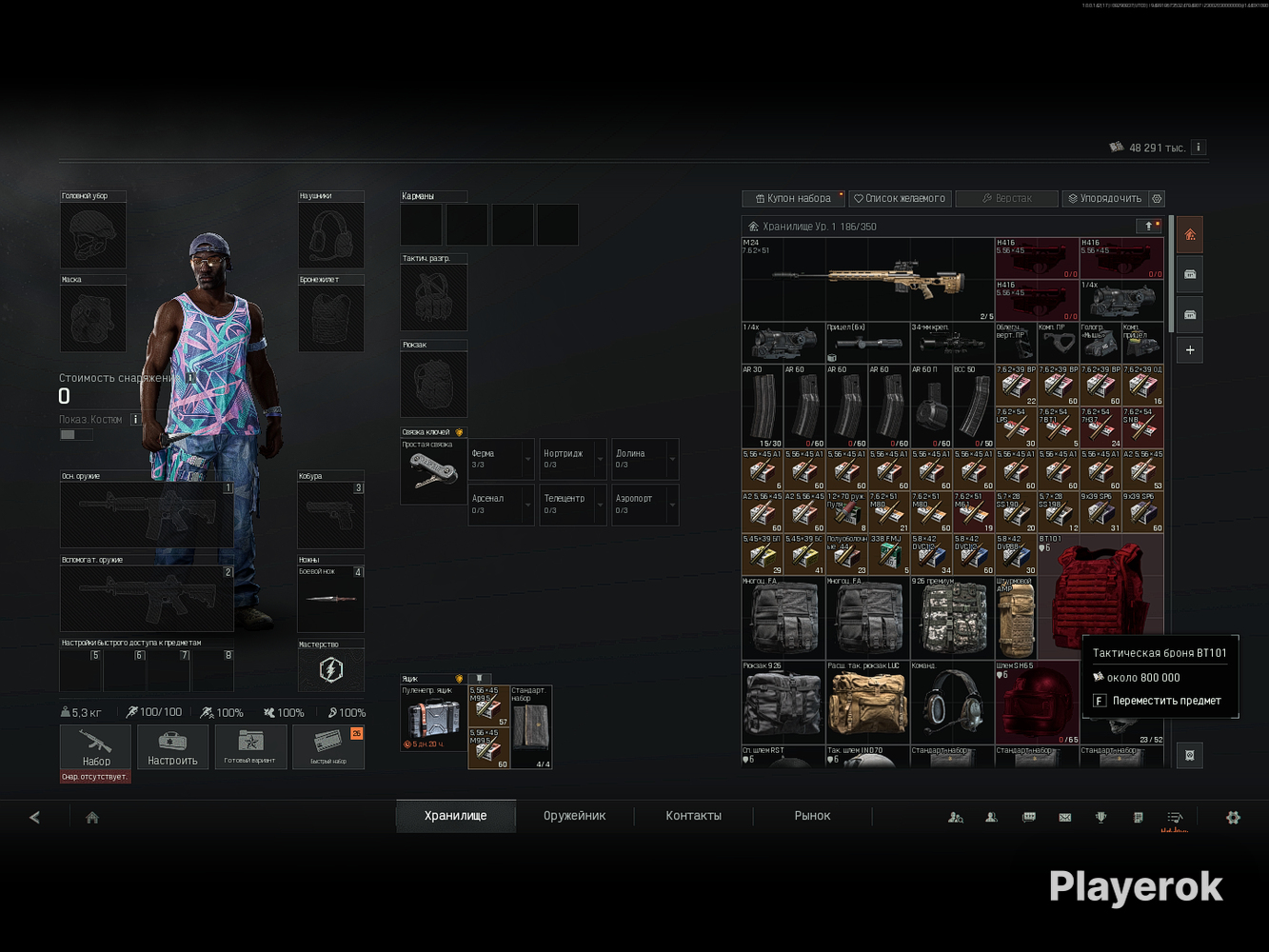Click the Настроить button

tap(173, 747)
